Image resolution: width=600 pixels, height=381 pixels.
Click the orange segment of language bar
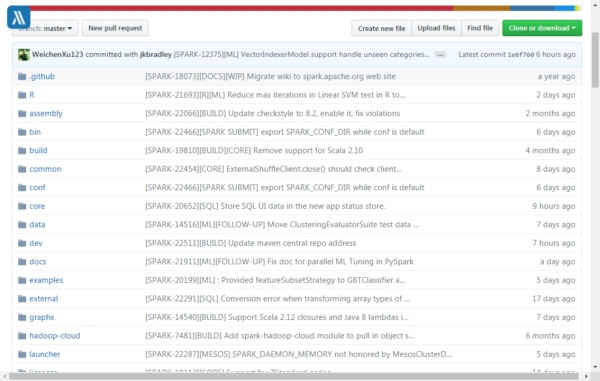[482, 8]
